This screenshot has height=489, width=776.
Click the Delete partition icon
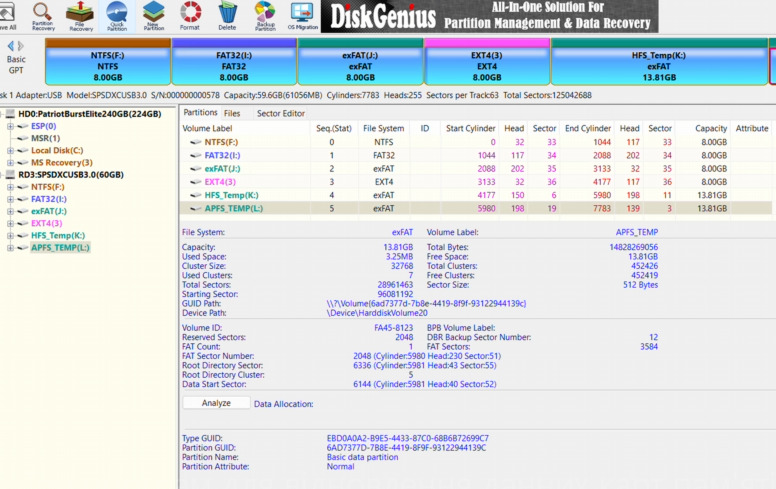227,16
